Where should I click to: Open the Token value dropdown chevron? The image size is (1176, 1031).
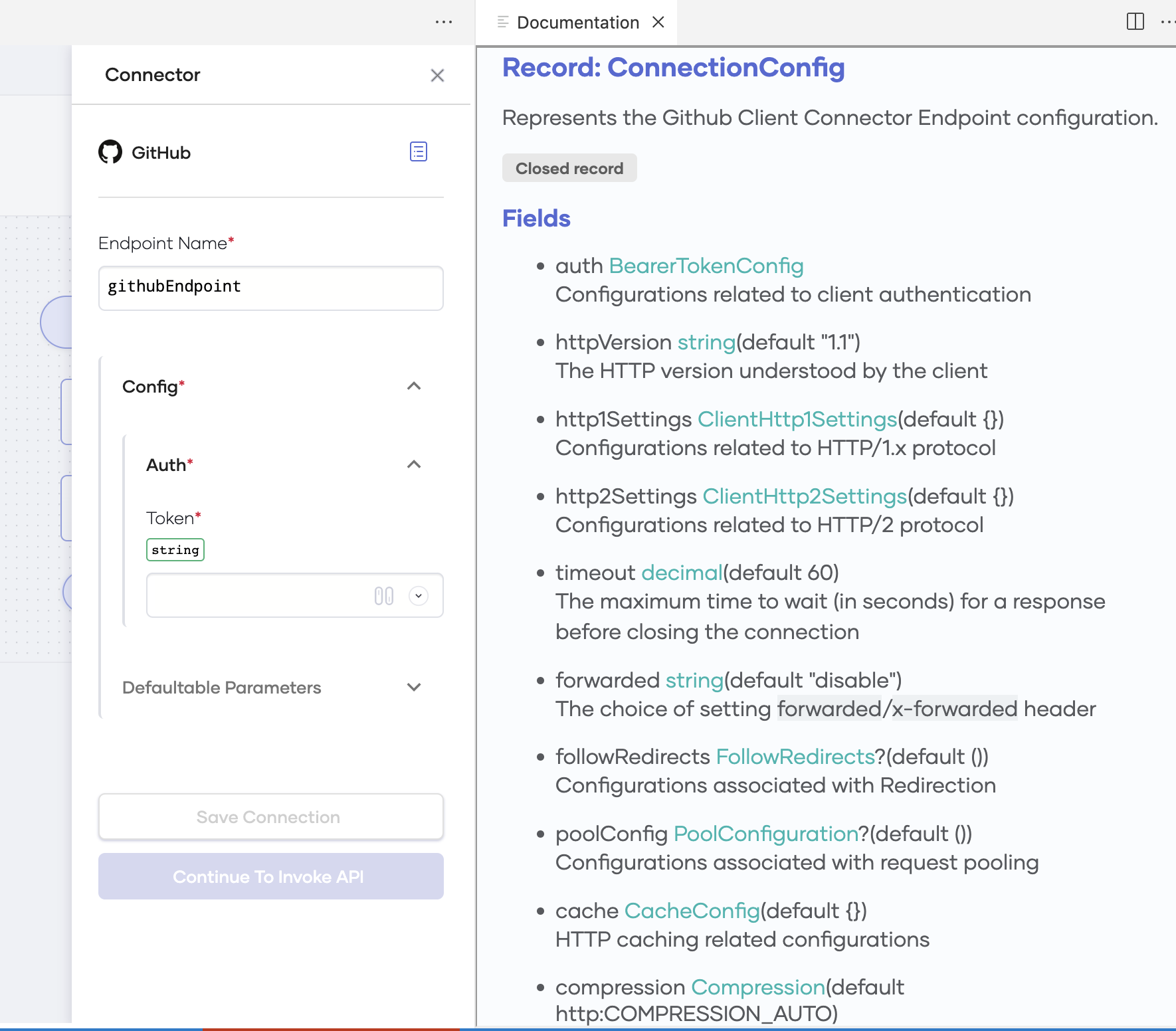[419, 596]
